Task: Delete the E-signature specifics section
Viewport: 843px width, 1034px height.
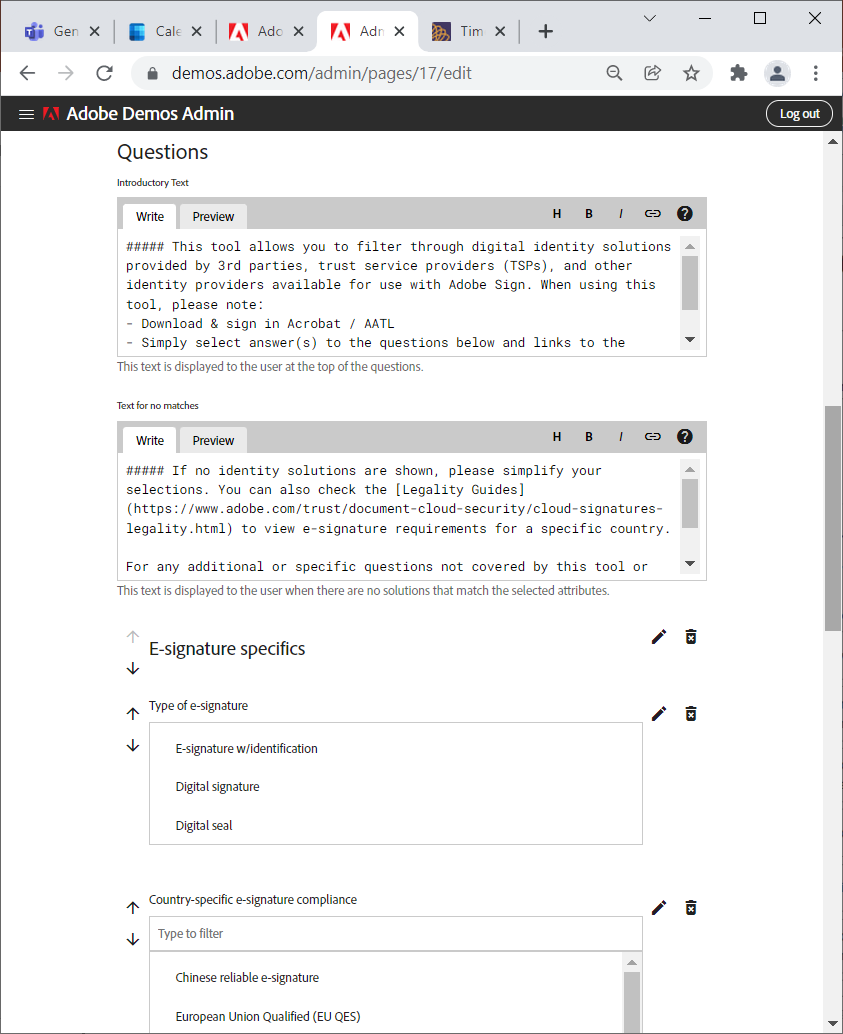Action: coord(691,637)
